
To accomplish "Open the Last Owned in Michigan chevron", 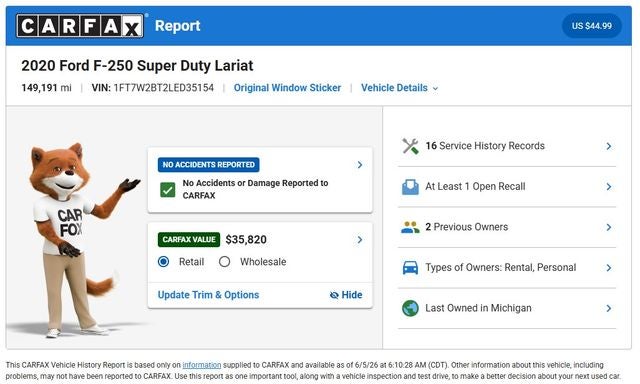I will [x=609, y=309].
